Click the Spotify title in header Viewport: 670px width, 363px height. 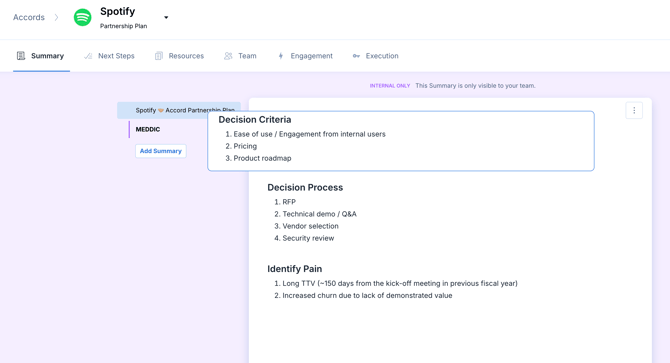pyautogui.click(x=118, y=12)
